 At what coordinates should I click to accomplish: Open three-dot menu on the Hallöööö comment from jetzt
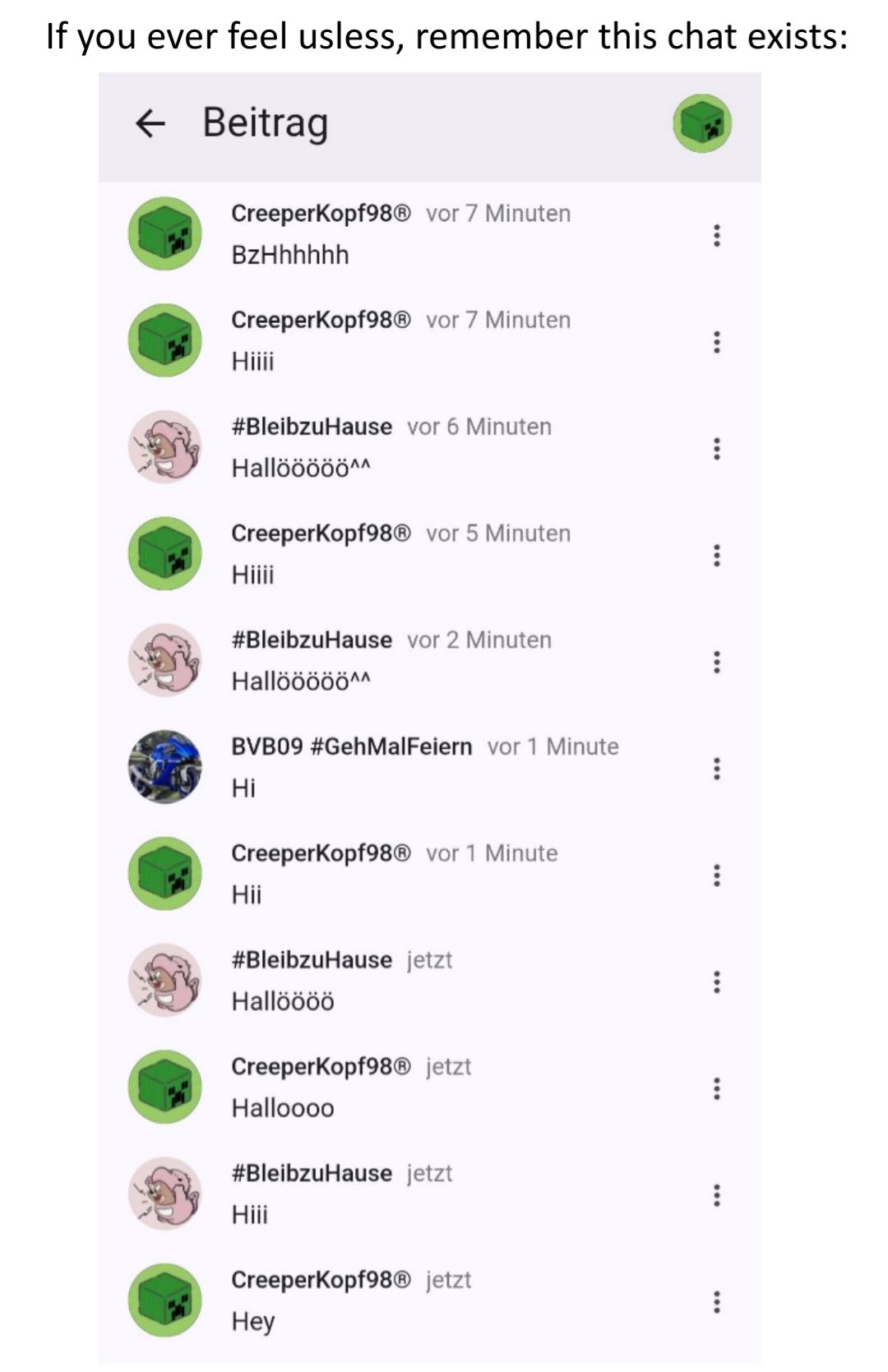pos(717,982)
